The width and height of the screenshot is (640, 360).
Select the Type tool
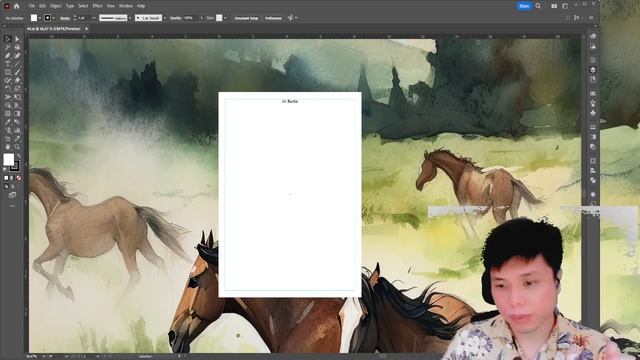pyautogui.click(x=8, y=64)
